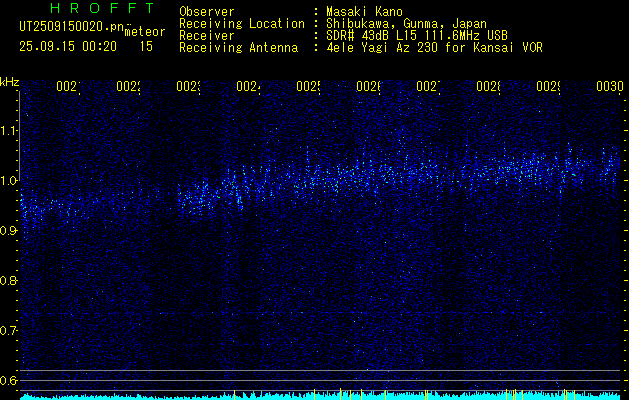629x400 pixels.
Task: Click the 0028 time marker
Action: [x=488, y=86]
